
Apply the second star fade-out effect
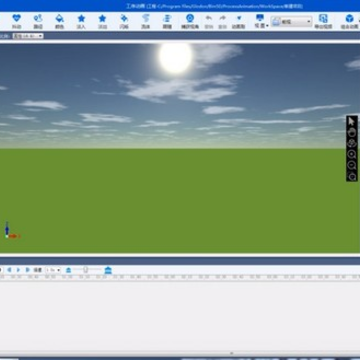tap(102, 21)
